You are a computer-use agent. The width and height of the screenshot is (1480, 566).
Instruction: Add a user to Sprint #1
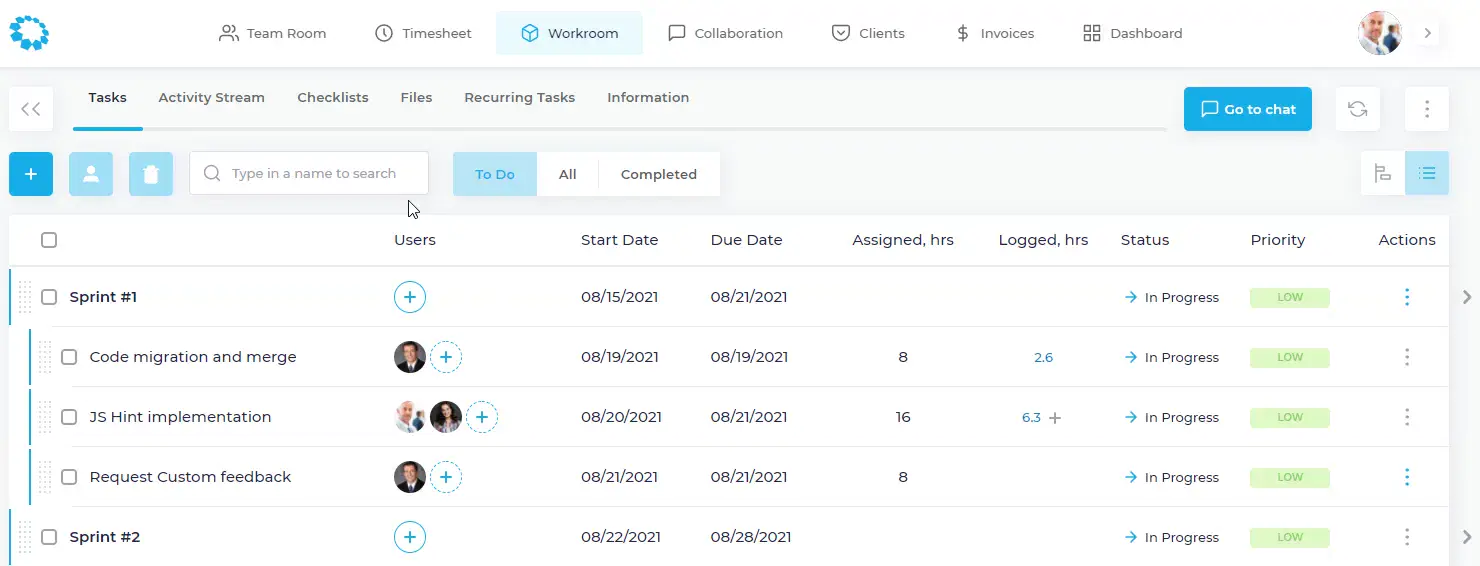coord(410,297)
